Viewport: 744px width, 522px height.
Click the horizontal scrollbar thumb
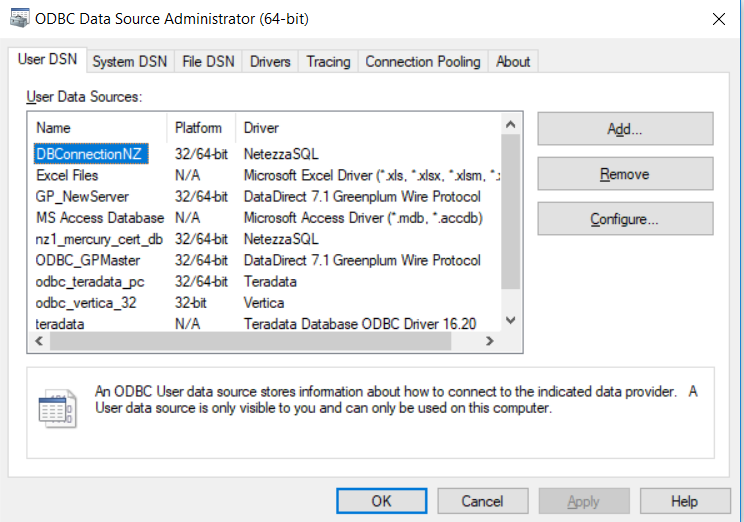pyautogui.click(x=251, y=341)
